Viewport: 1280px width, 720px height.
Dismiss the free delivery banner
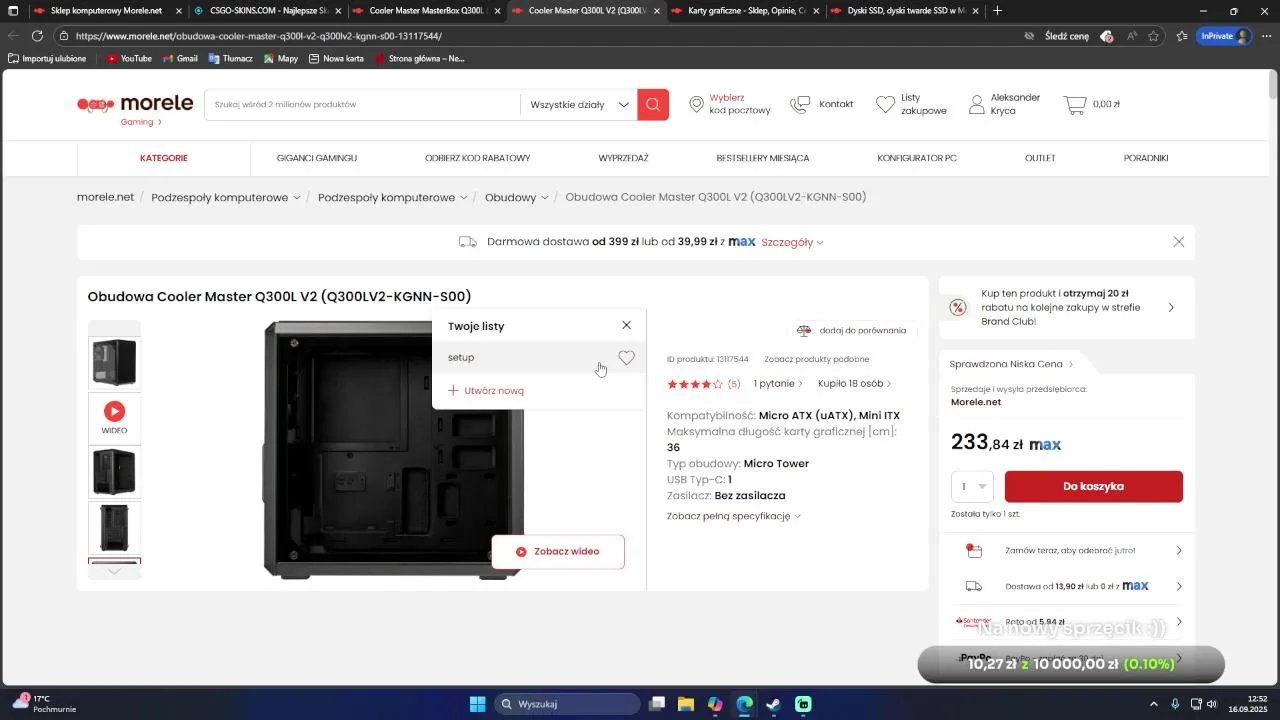click(1179, 242)
